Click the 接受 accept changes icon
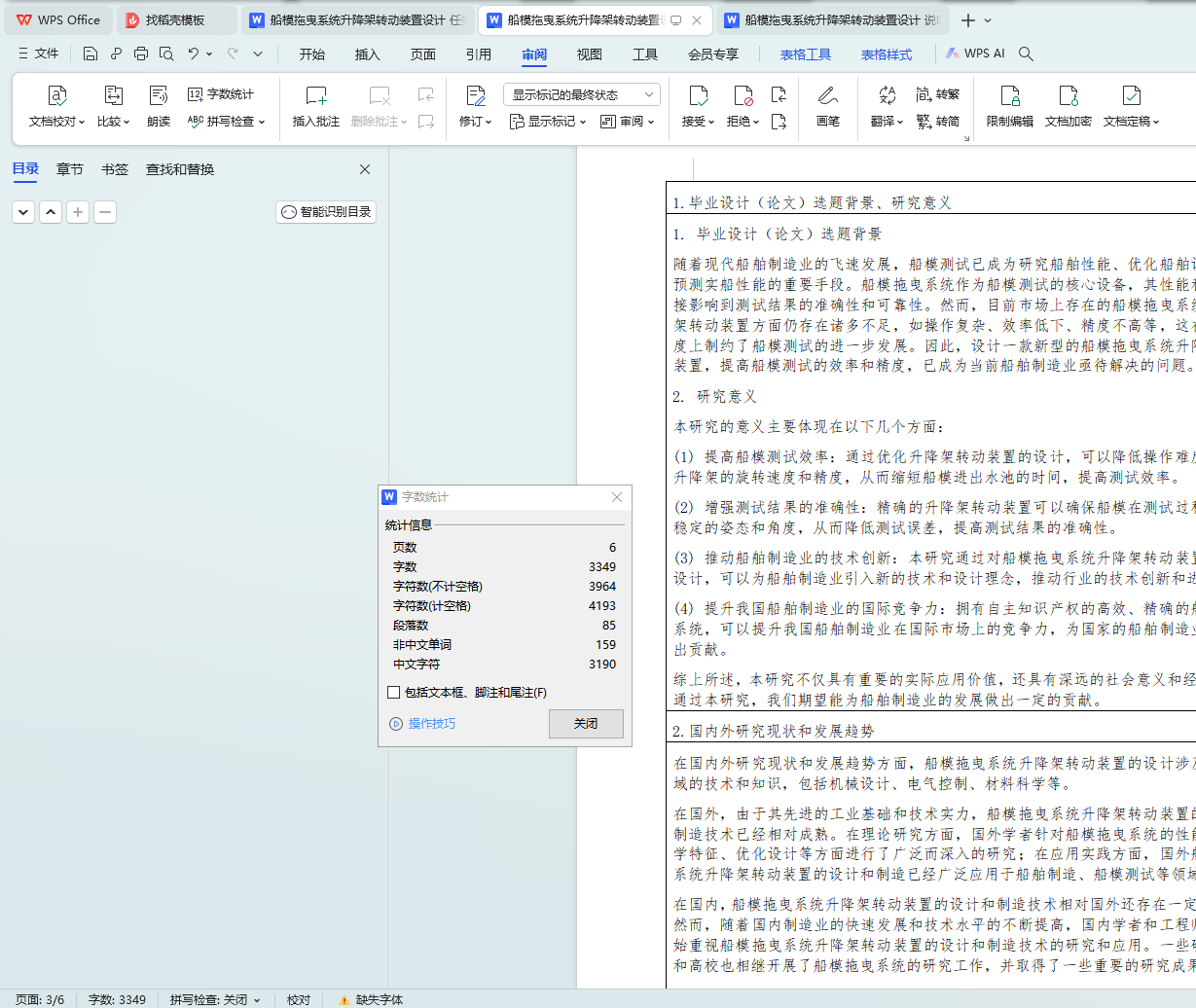This screenshot has height=1008, width=1196. [x=699, y=95]
